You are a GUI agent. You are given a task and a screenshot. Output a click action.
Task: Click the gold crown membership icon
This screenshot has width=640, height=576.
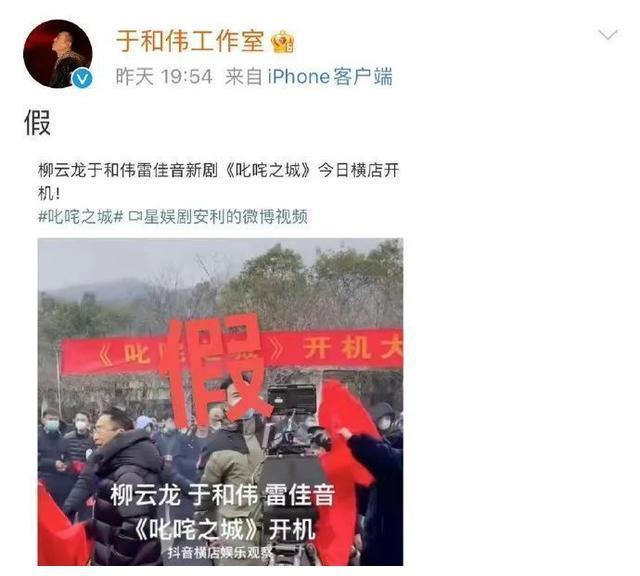283,42
